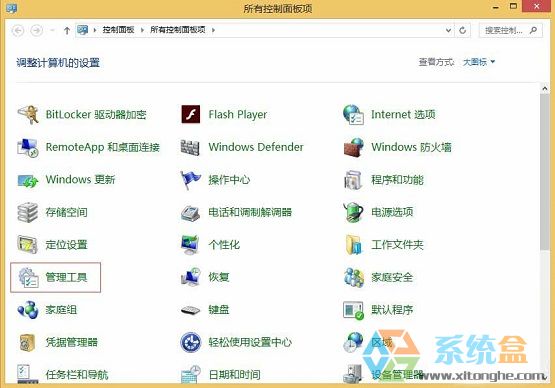Open the 恢复 icon
The height and width of the screenshot is (388, 555).
tap(191, 277)
